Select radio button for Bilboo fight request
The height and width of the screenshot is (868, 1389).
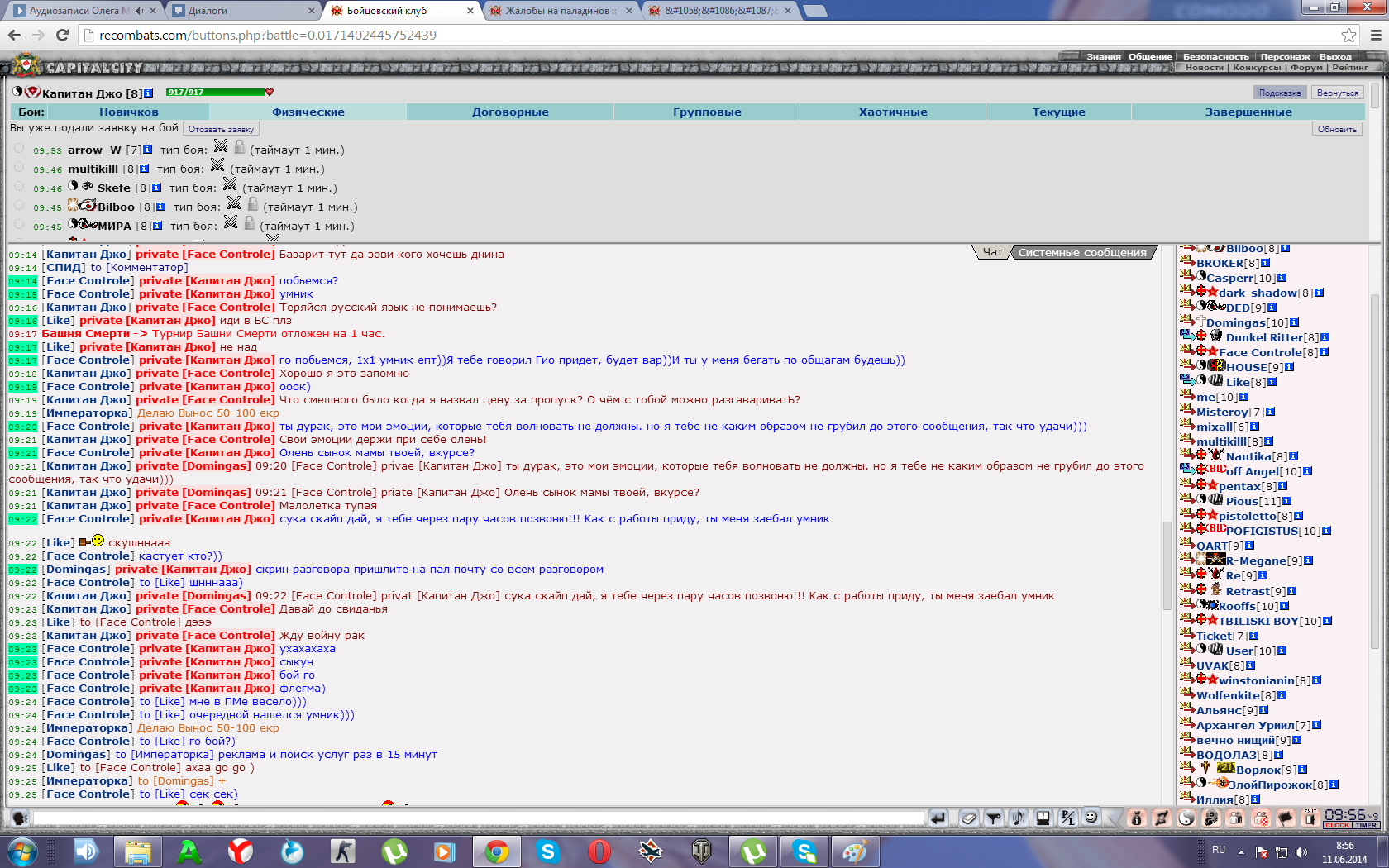pos(19,206)
